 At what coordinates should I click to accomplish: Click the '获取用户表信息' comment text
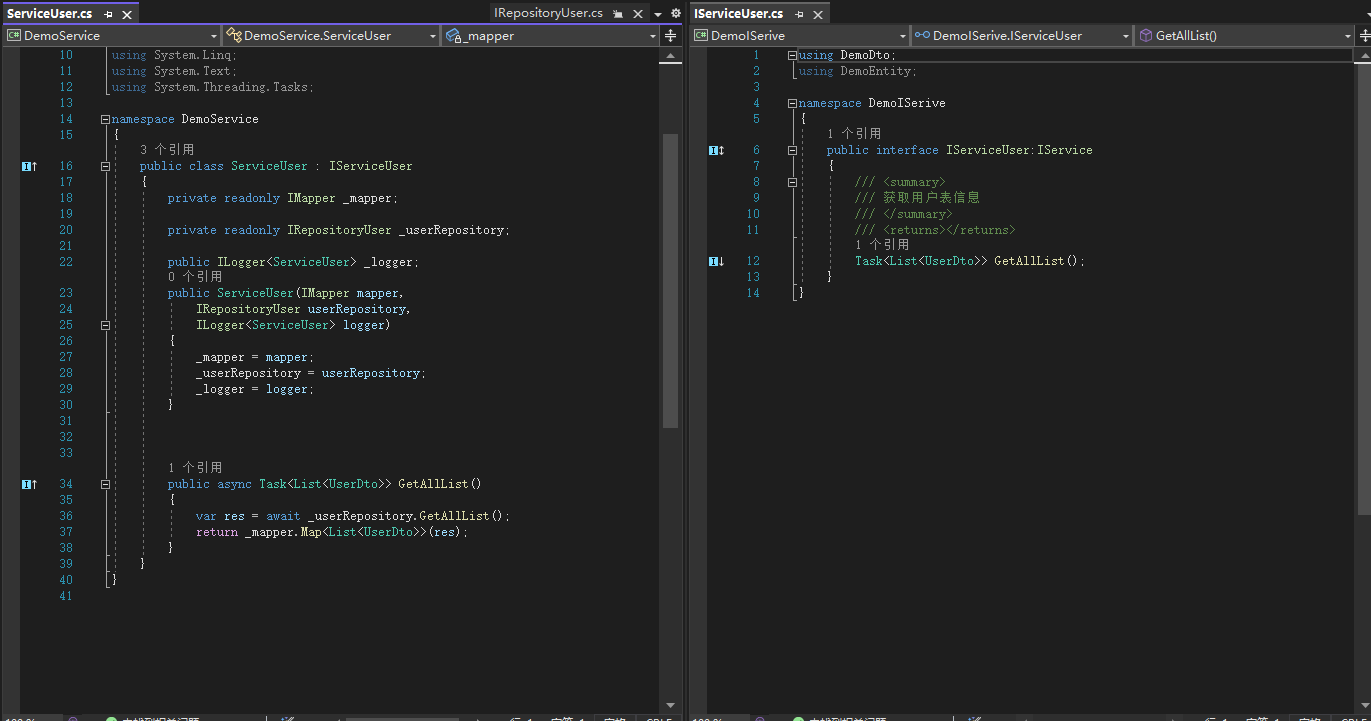931,198
